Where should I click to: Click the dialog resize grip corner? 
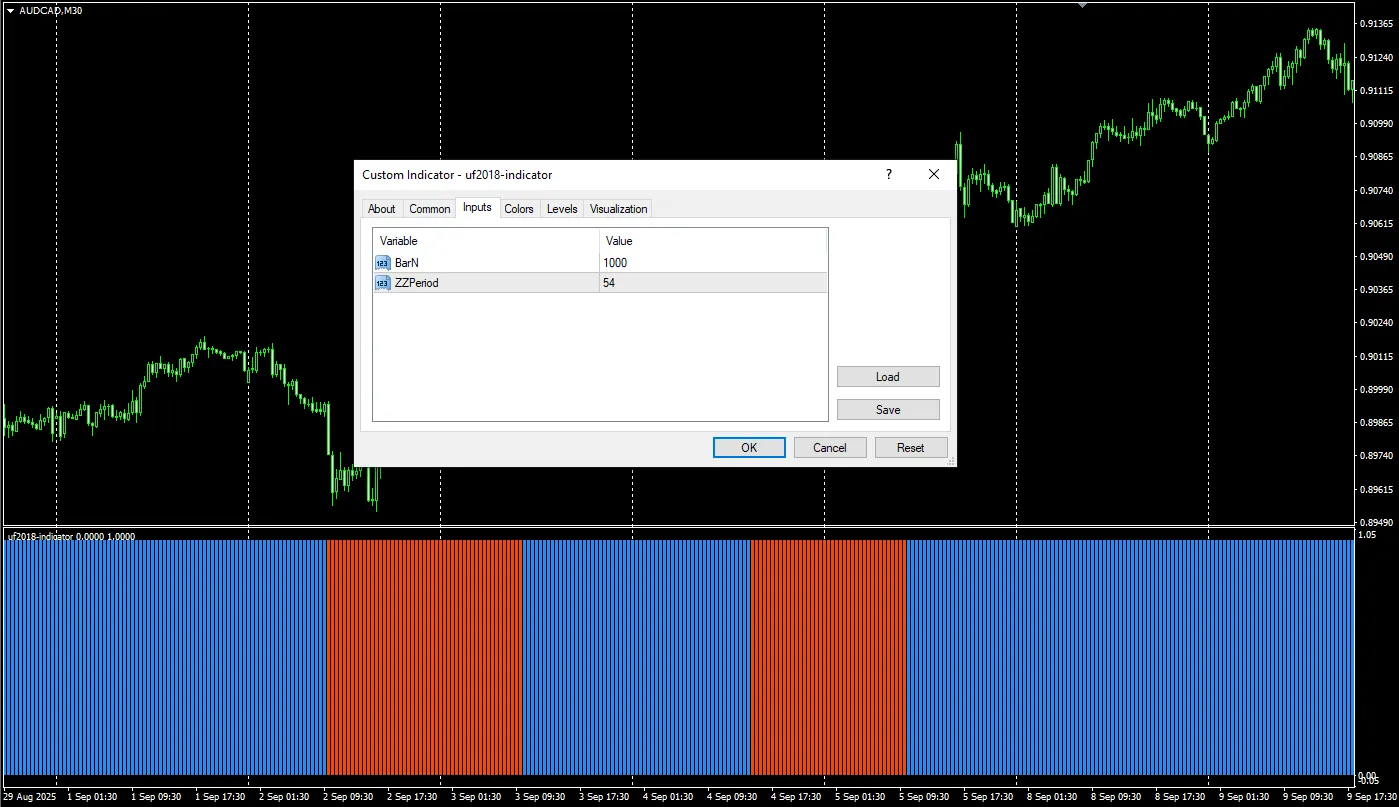click(951, 462)
